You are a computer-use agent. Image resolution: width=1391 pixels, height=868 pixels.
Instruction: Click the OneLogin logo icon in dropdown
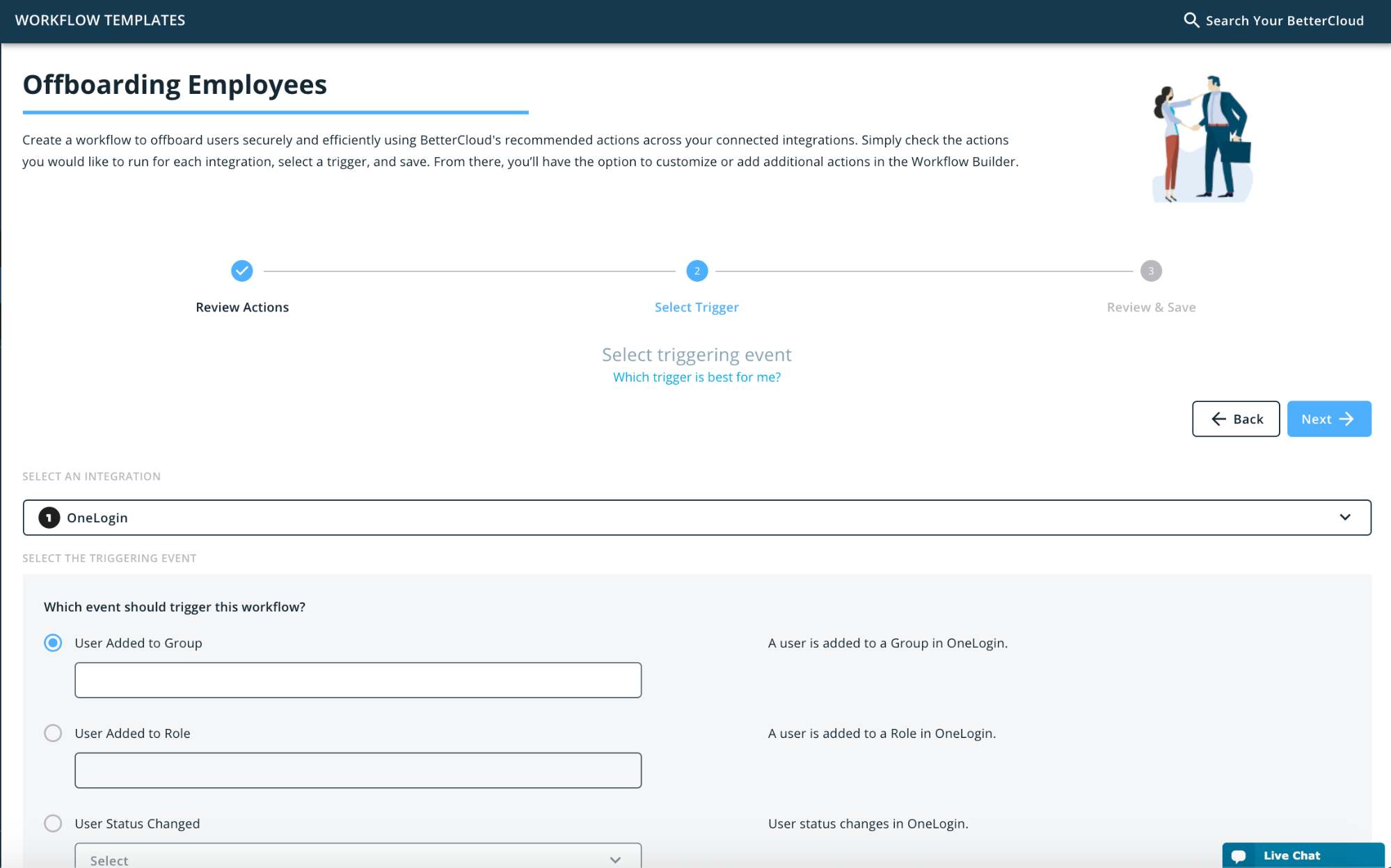coord(49,517)
